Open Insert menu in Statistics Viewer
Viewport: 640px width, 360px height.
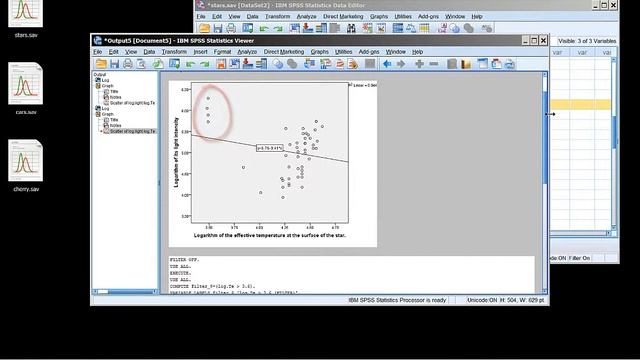200,52
